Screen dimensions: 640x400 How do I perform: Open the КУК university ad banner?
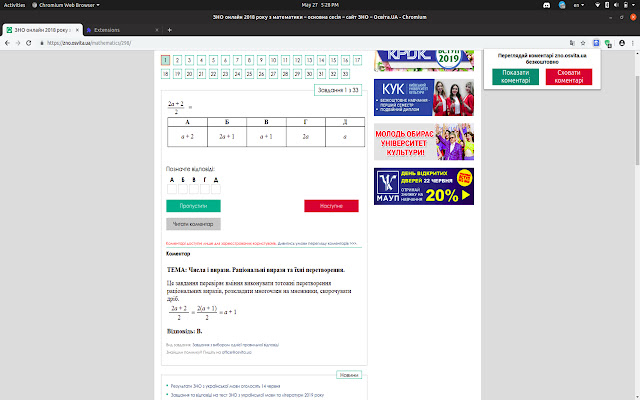(x=424, y=98)
